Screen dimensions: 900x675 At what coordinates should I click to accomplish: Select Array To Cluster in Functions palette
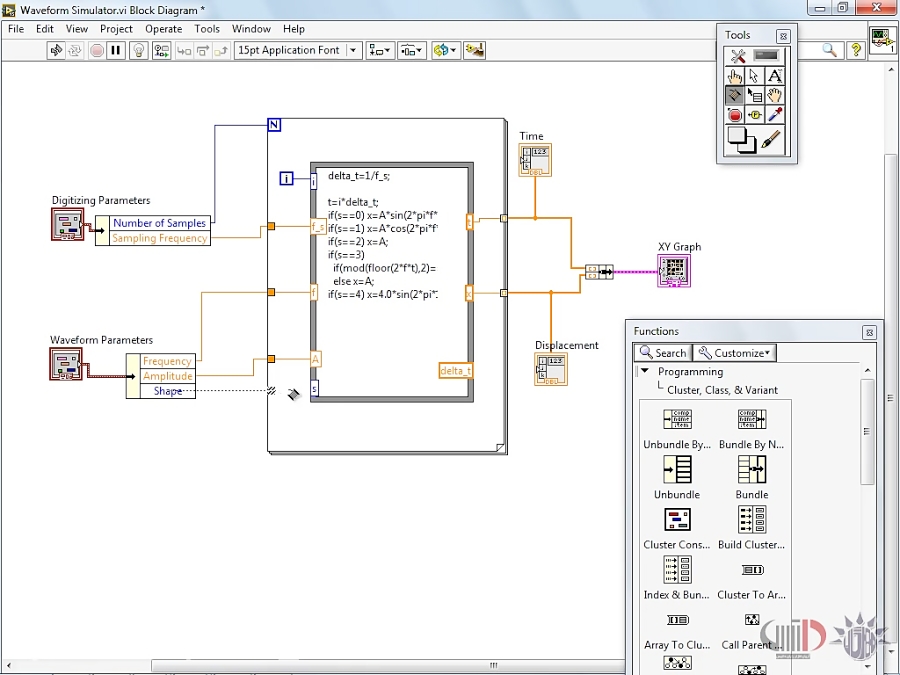pyautogui.click(x=676, y=620)
